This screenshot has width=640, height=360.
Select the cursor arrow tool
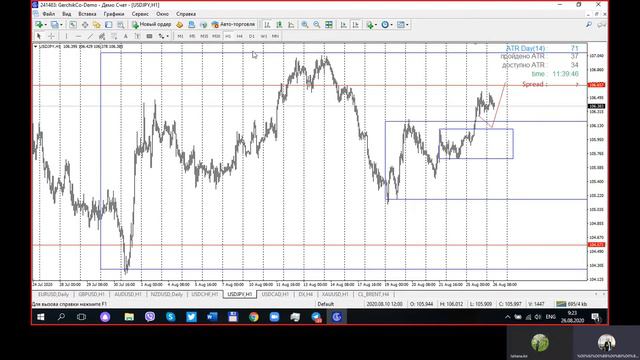39,36
